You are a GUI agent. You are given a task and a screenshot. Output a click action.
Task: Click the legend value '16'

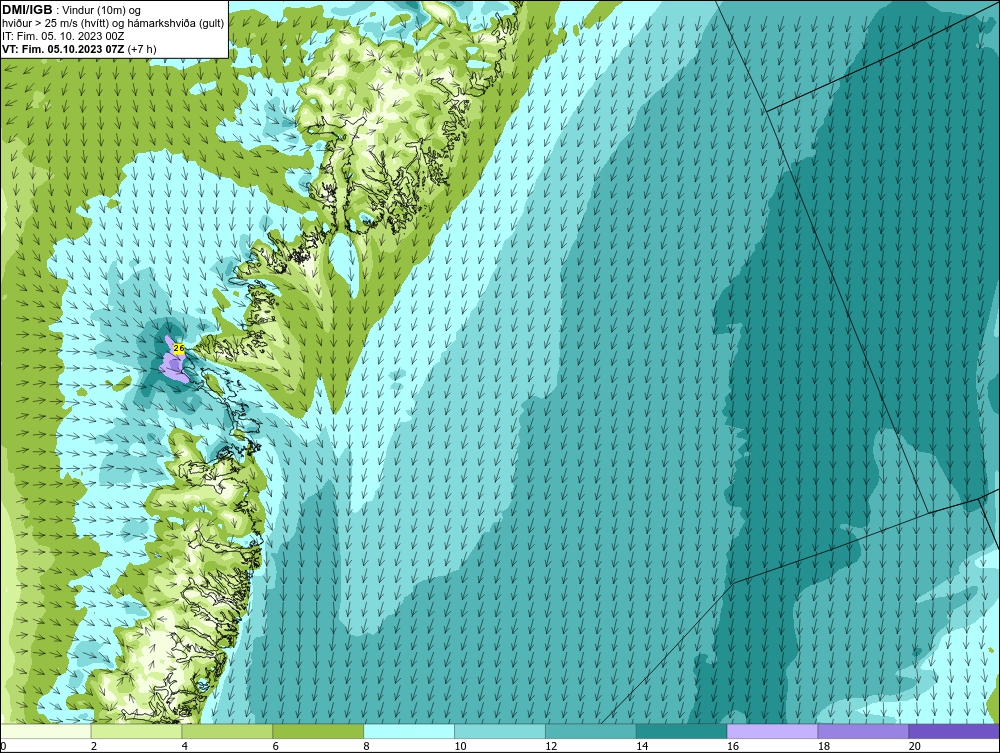coord(733,746)
